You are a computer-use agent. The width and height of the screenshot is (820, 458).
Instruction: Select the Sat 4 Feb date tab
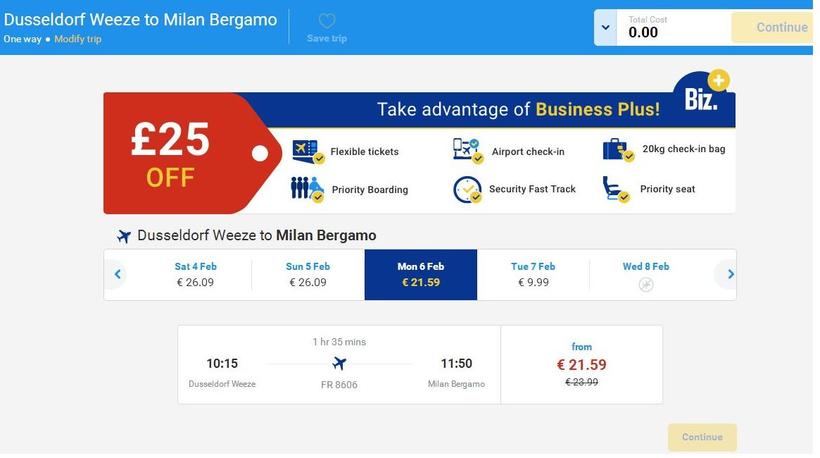(195, 275)
